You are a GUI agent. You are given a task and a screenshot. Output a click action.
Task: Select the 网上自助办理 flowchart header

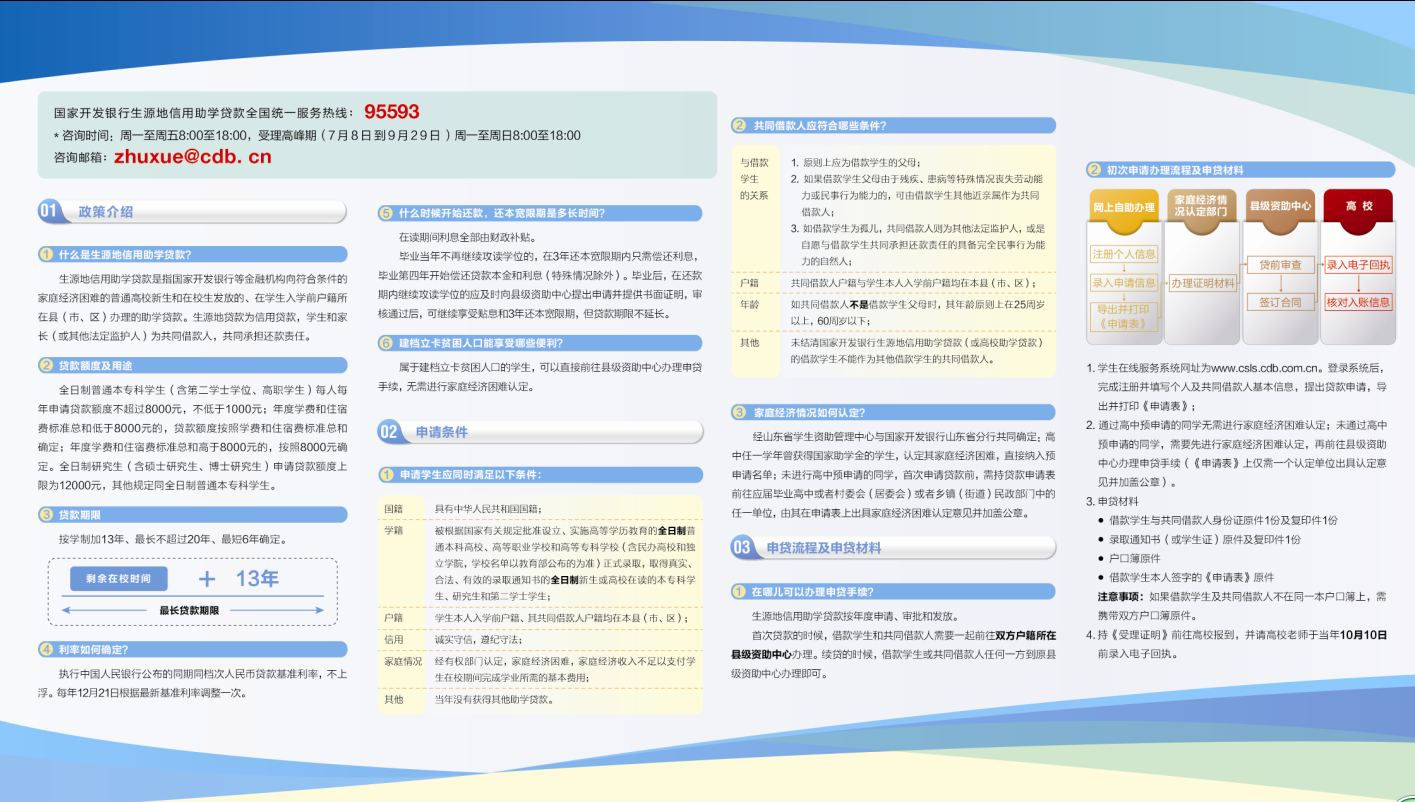tap(1123, 207)
